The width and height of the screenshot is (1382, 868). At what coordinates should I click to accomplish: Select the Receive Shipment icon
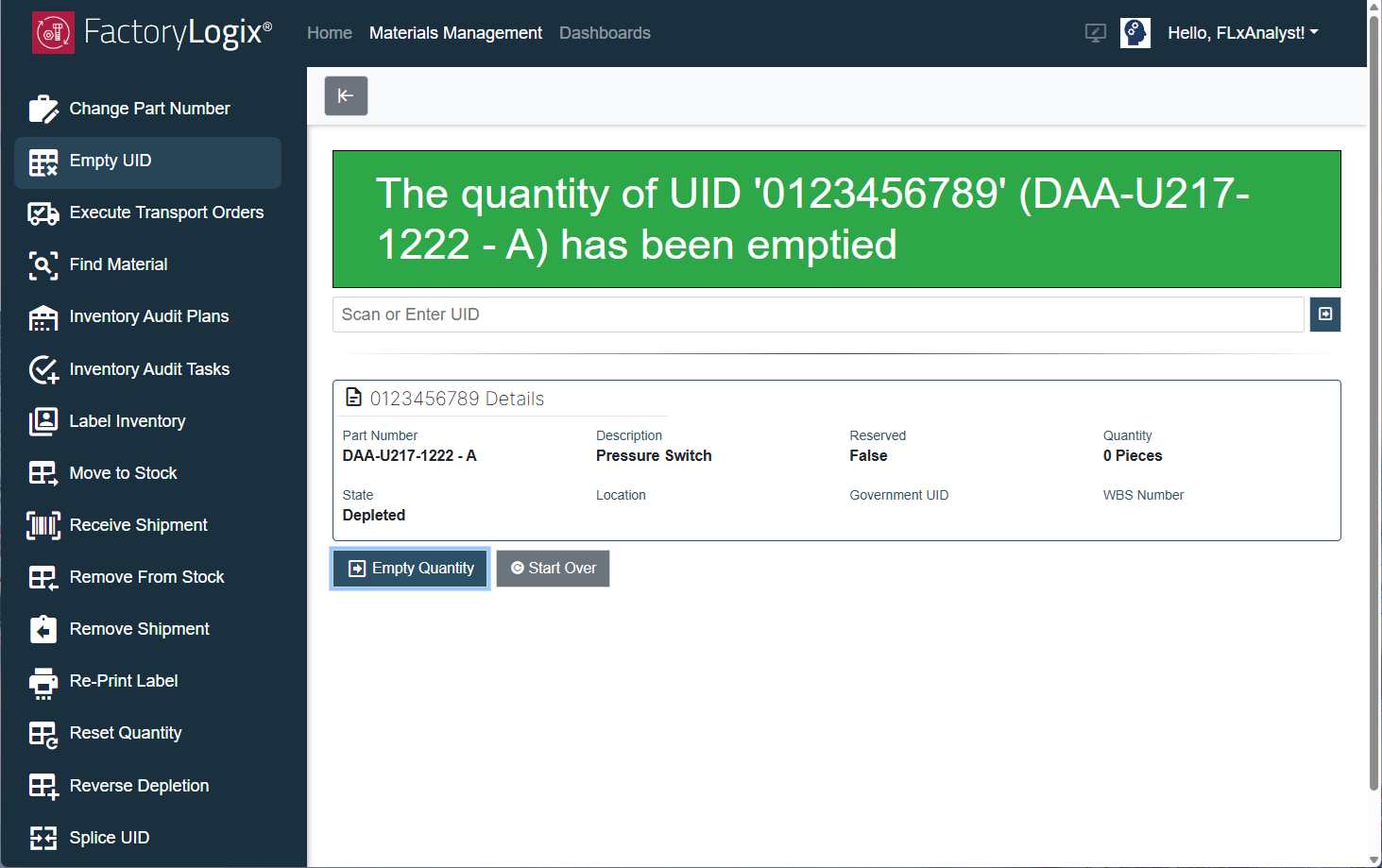pyautogui.click(x=43, y=524)
